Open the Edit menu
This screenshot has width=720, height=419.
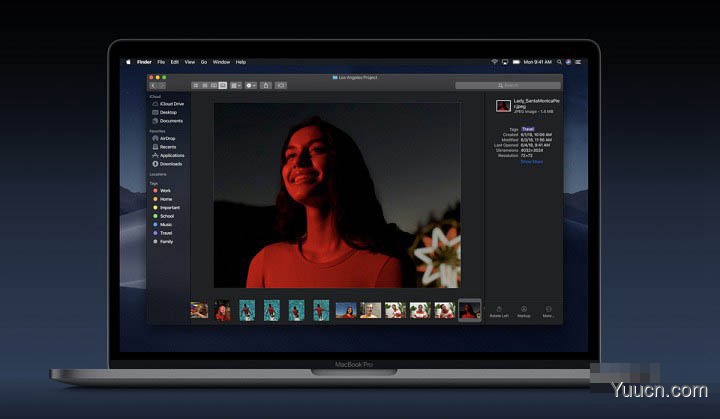click(x=175, y=62)
